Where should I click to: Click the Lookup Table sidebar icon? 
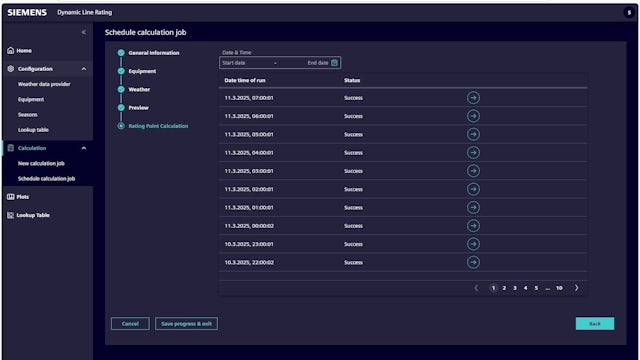[x=11, y=215]
